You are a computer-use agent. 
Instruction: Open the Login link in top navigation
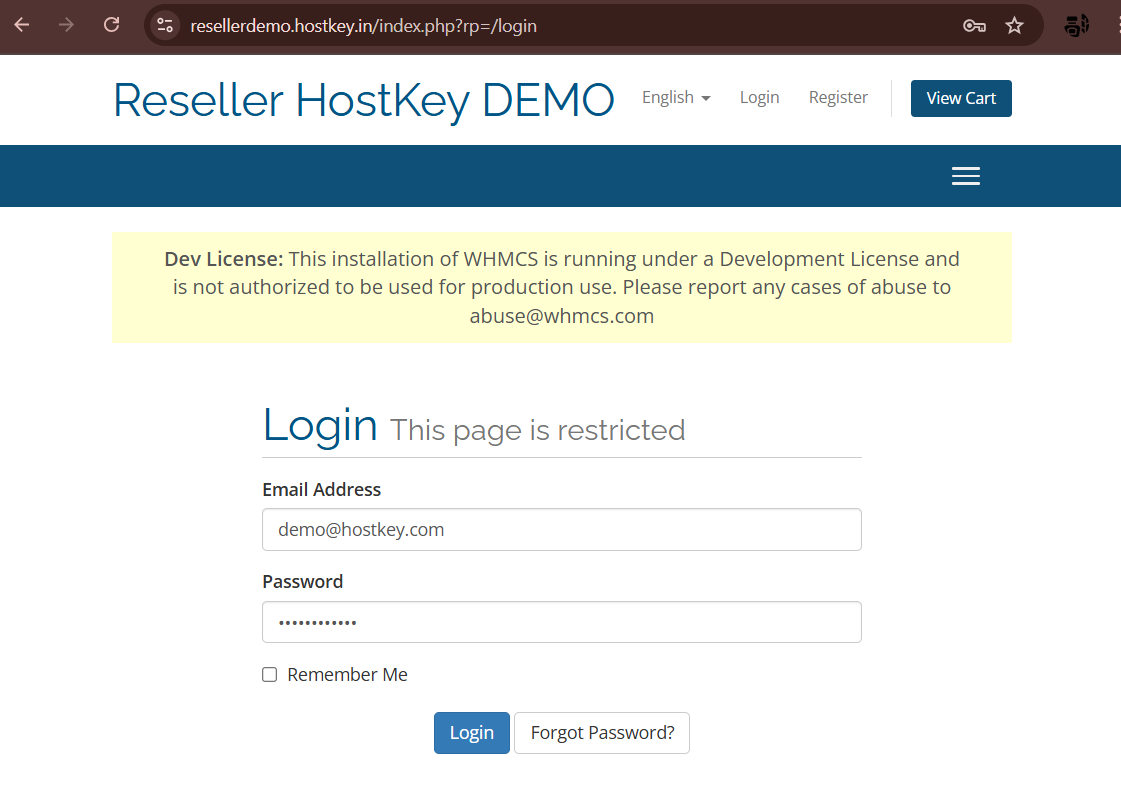click(x=759, y=98)
